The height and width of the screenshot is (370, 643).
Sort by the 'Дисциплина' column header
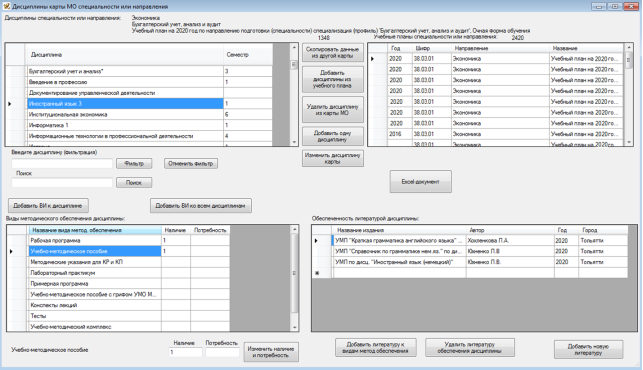point(125,55)
